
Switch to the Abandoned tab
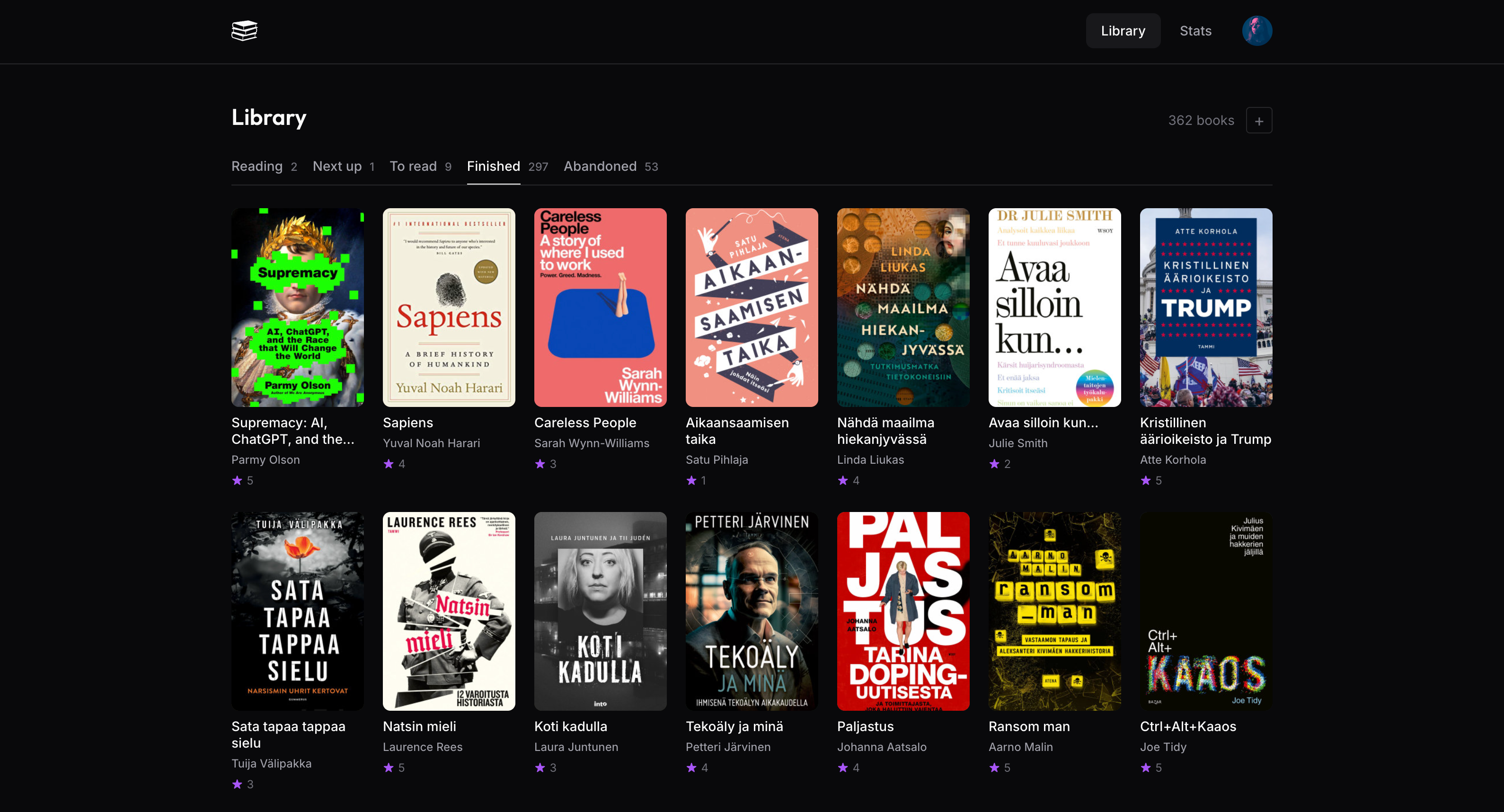[610, 167]
